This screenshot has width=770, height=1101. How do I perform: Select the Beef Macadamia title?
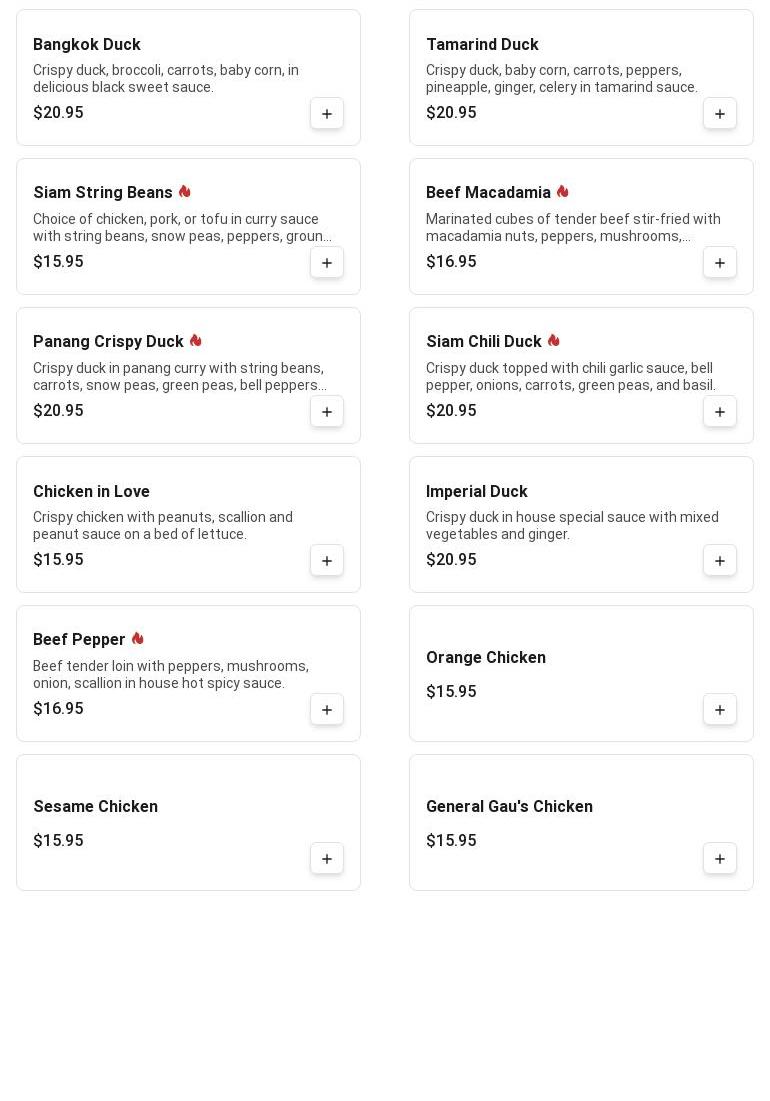[x=488, y=193]
